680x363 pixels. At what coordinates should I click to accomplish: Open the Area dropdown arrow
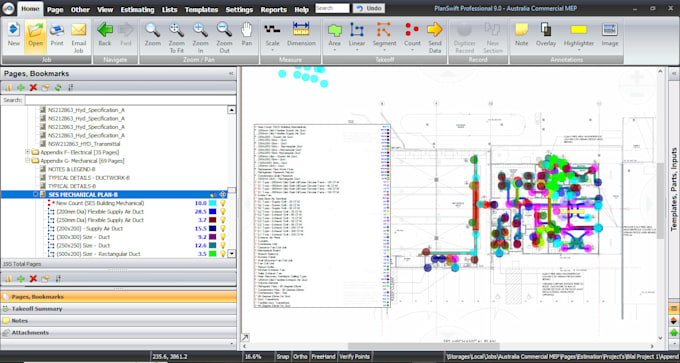point(334,50)
